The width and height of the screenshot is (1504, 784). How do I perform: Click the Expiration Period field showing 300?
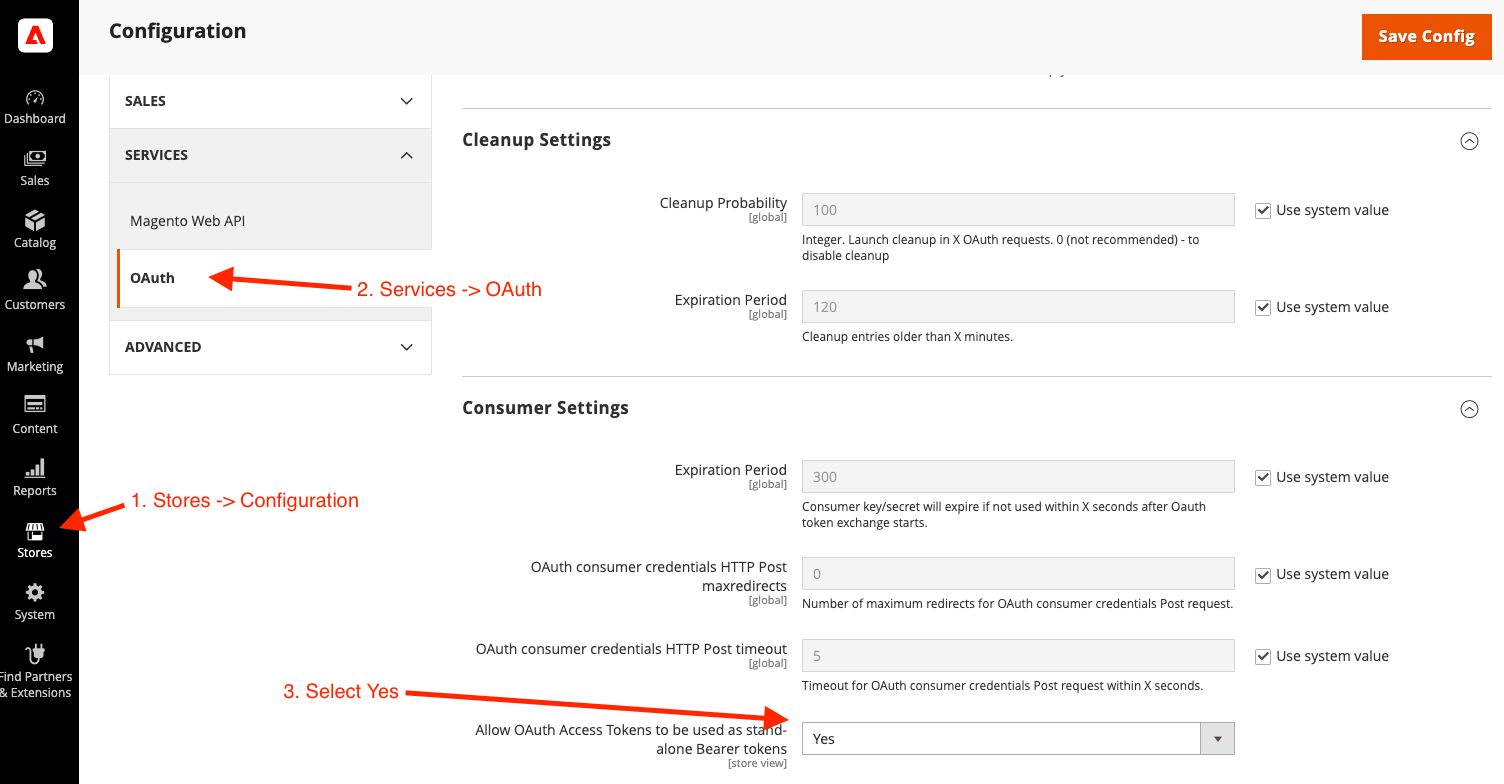pos(1018,477)
